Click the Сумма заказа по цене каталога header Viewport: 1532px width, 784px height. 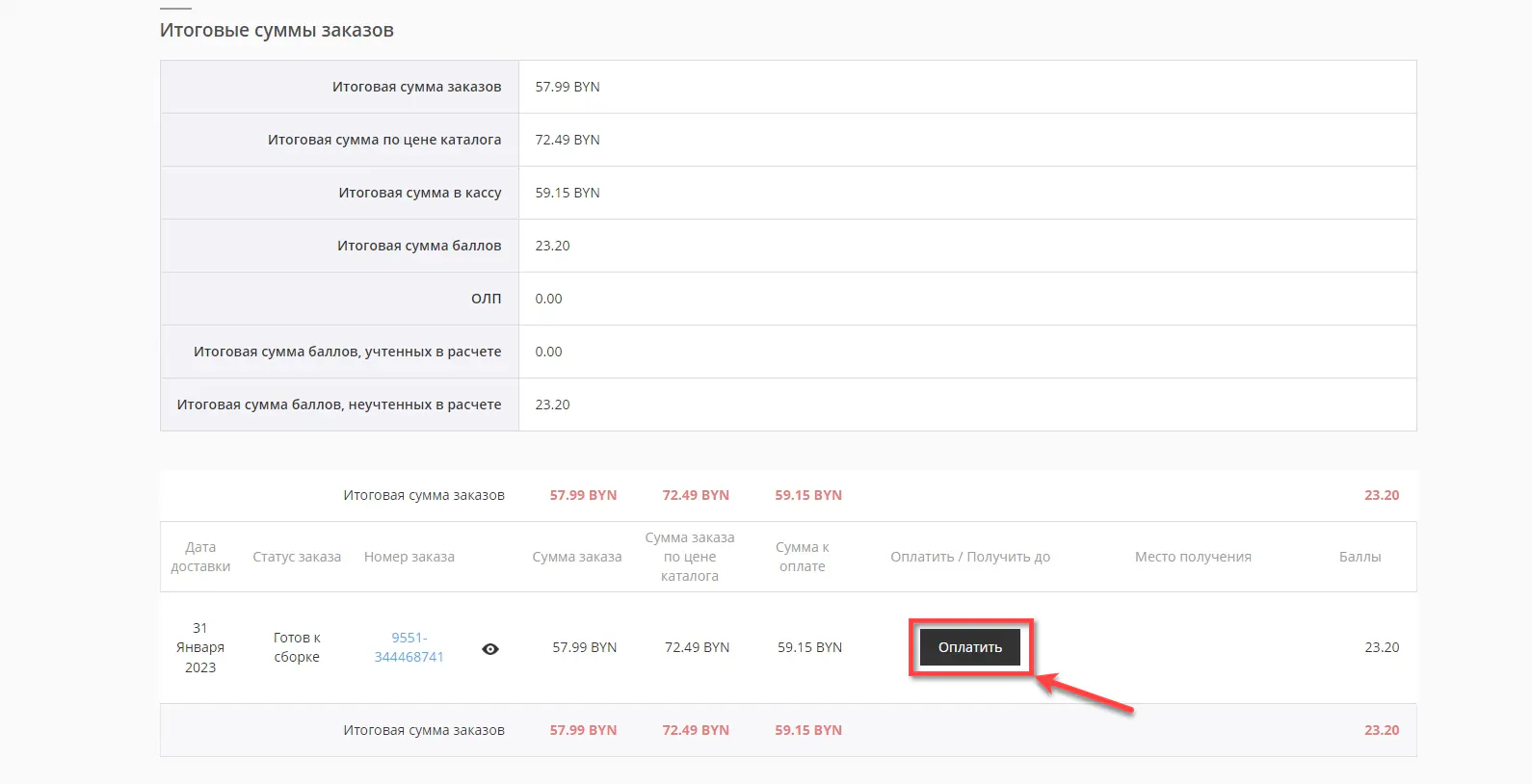coord(690,557)
